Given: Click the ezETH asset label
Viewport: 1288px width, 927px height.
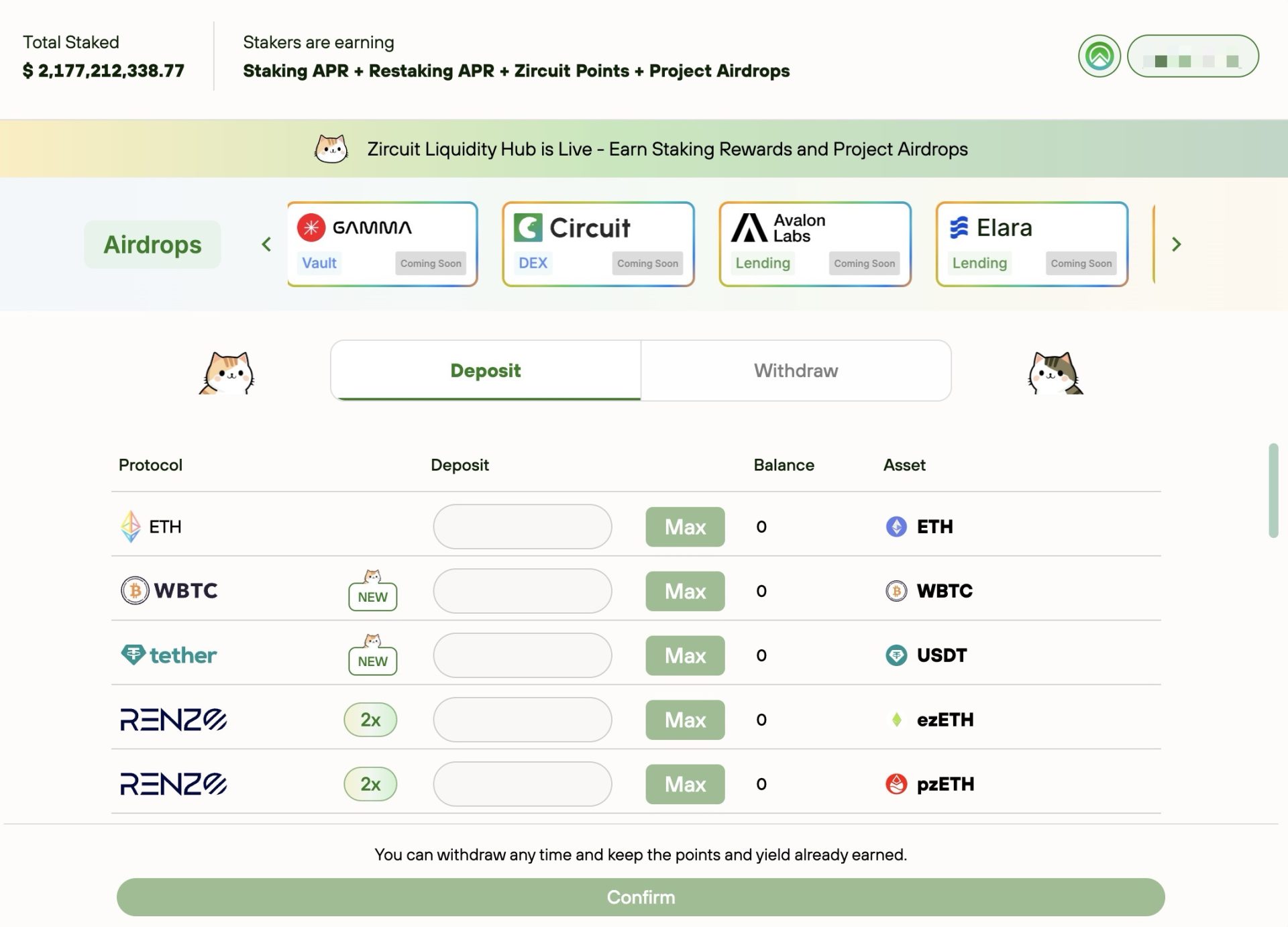Looking at the screenshot, I should point(945,720).
